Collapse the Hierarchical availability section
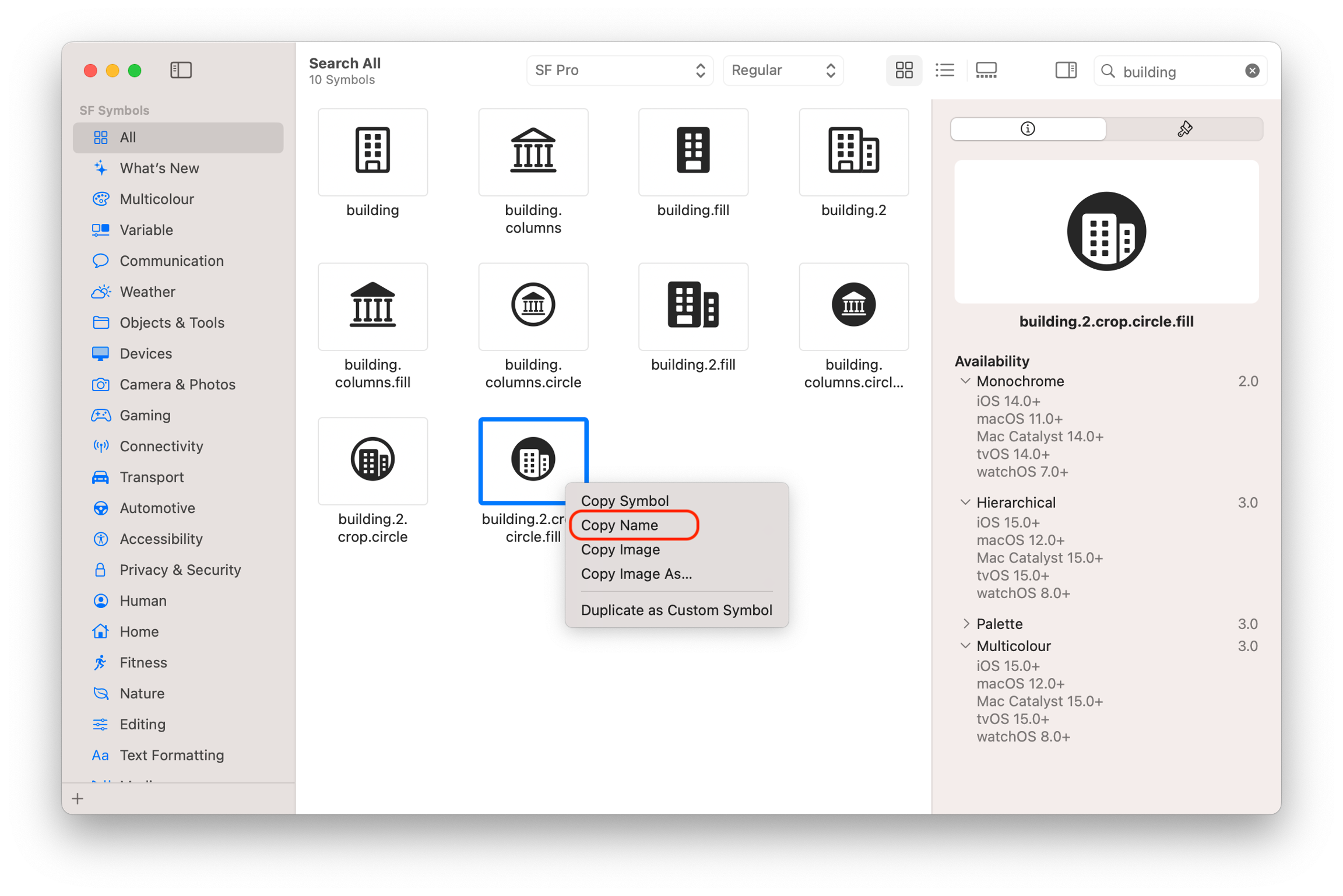 [x=965, y=503]
